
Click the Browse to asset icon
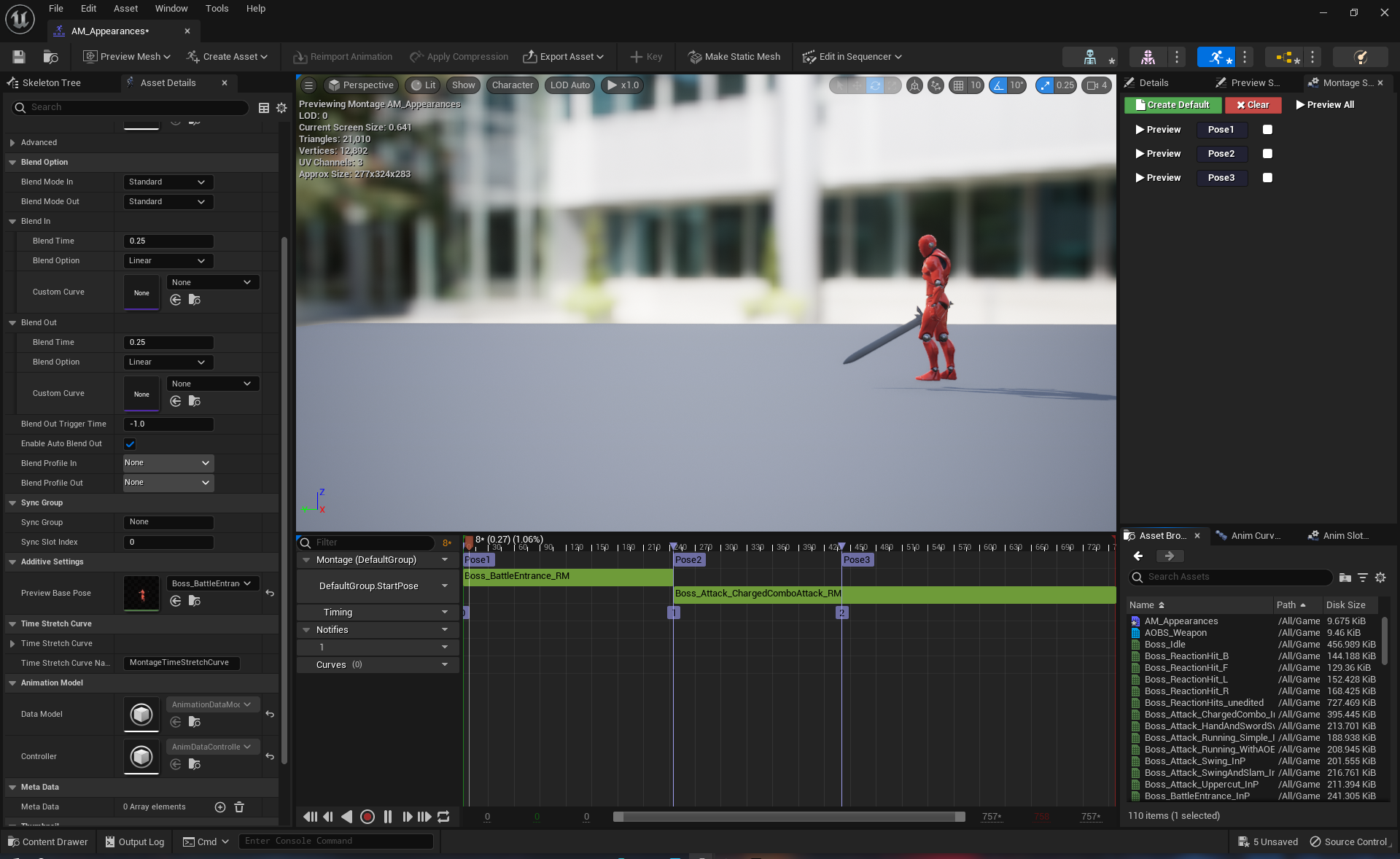50,57
